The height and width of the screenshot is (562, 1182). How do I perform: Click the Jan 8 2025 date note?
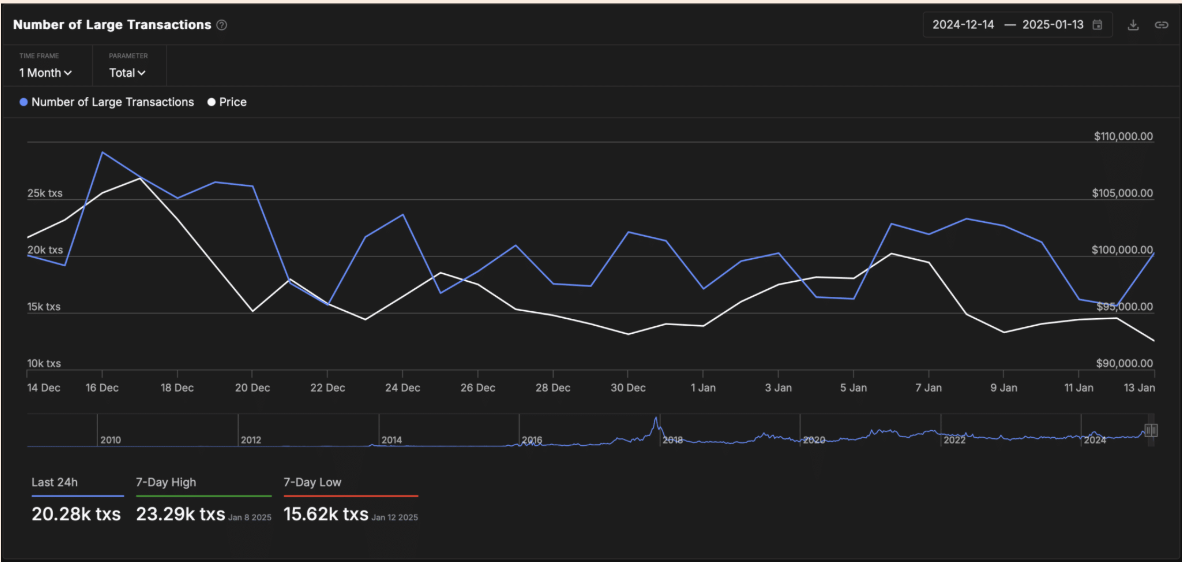(248, 518)
